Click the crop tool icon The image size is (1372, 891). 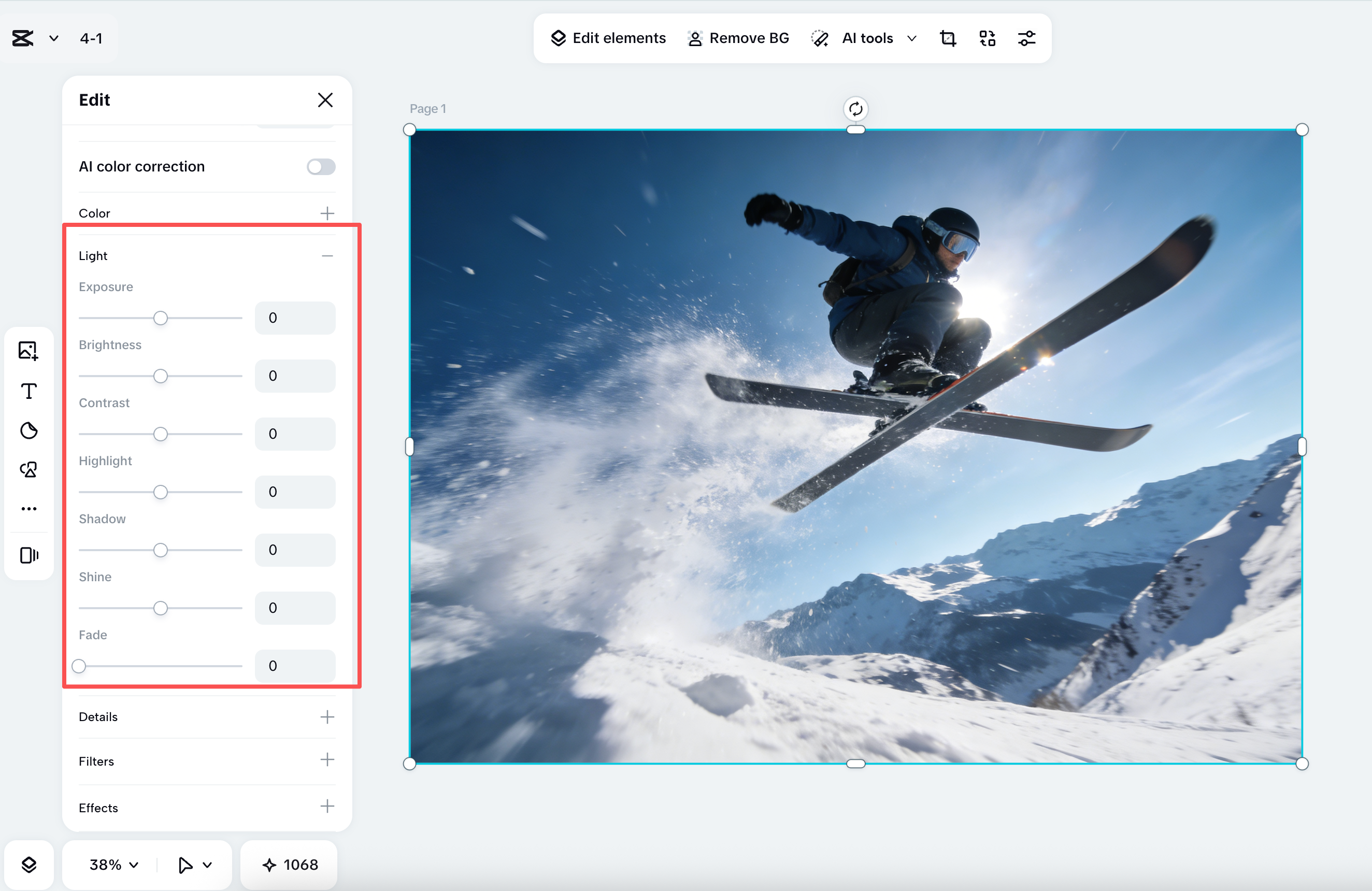tap(948, 38)
